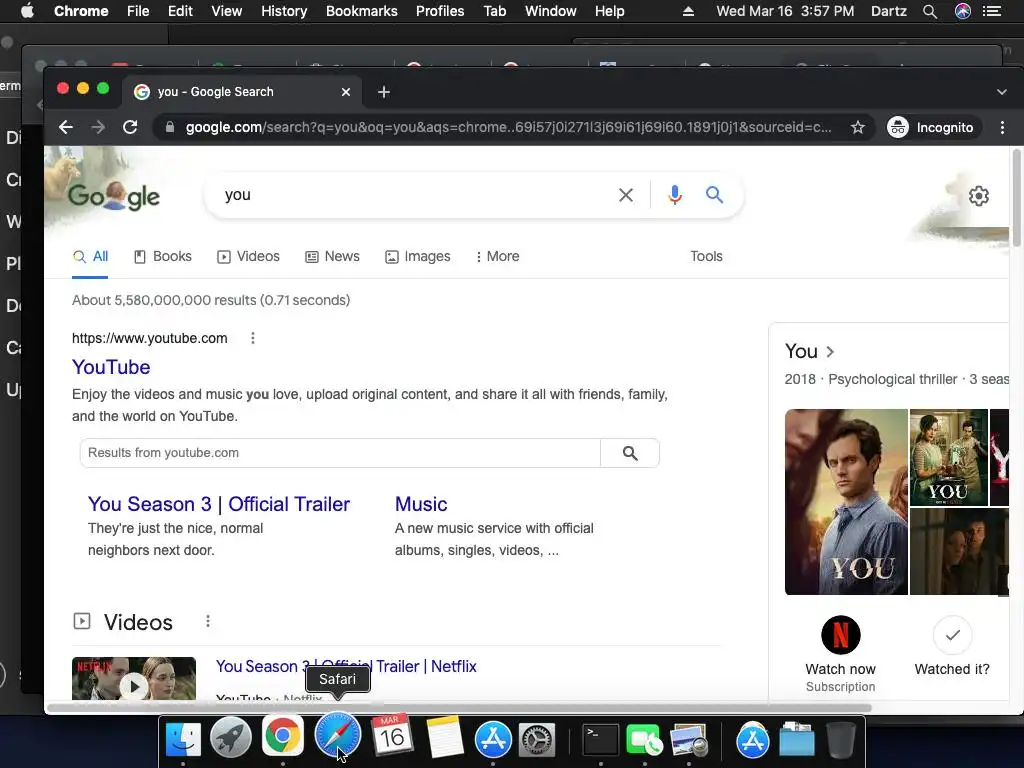Open options dots beside youtube.com URL

[x=253, y=338]
